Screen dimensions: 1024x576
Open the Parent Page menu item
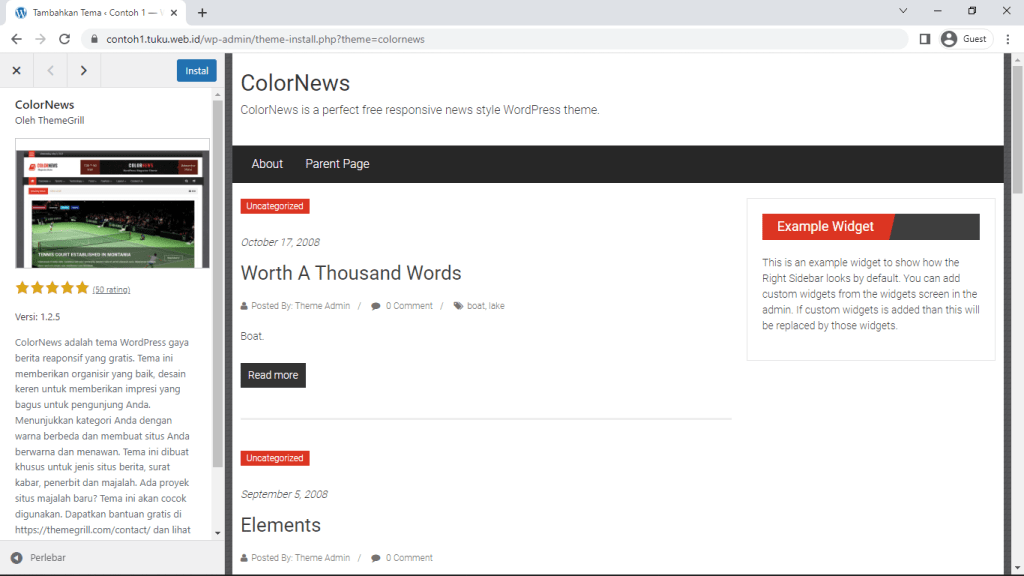337,164
